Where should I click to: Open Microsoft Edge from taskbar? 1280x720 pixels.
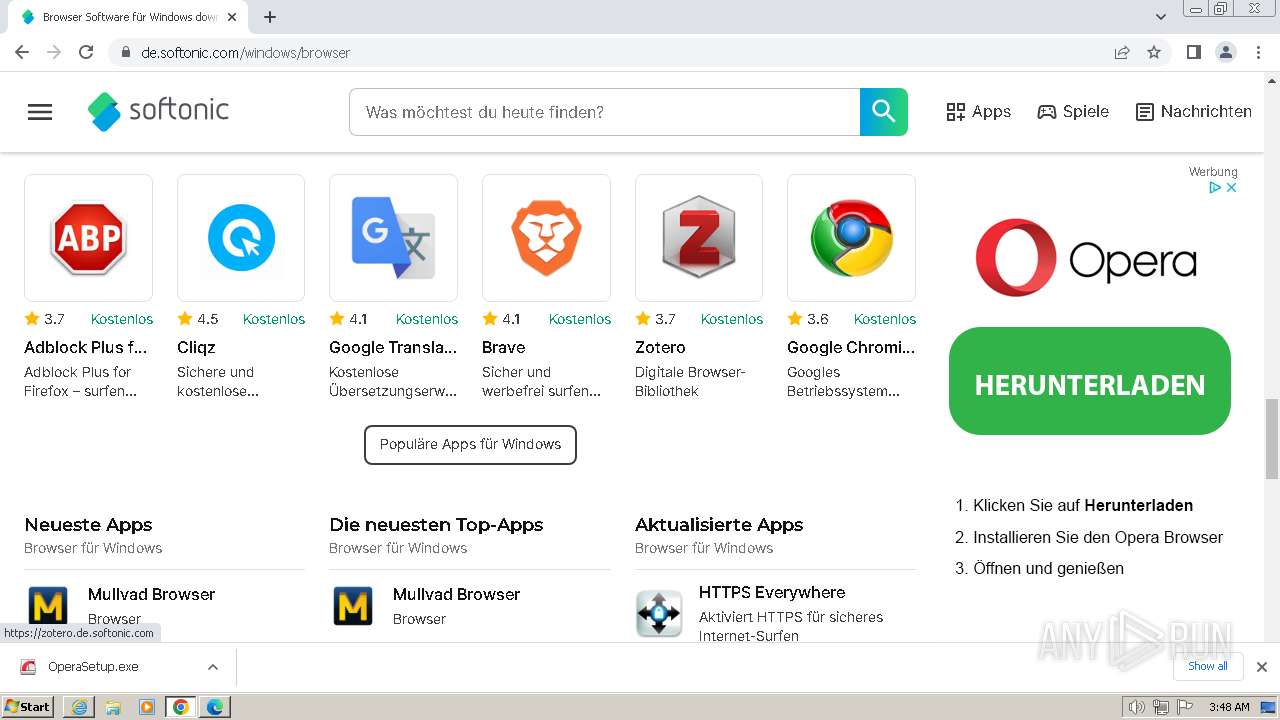click(x=215, y=707)
